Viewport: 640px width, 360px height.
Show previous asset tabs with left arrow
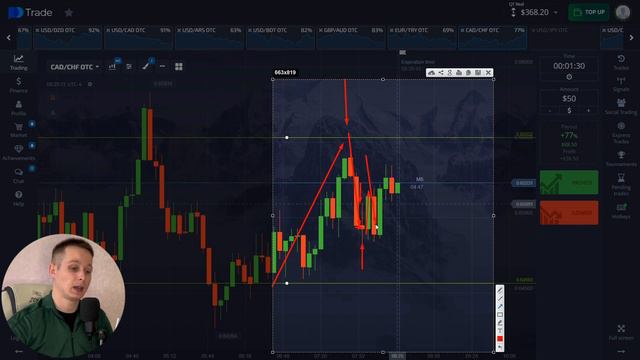click(x=9, y=38)
